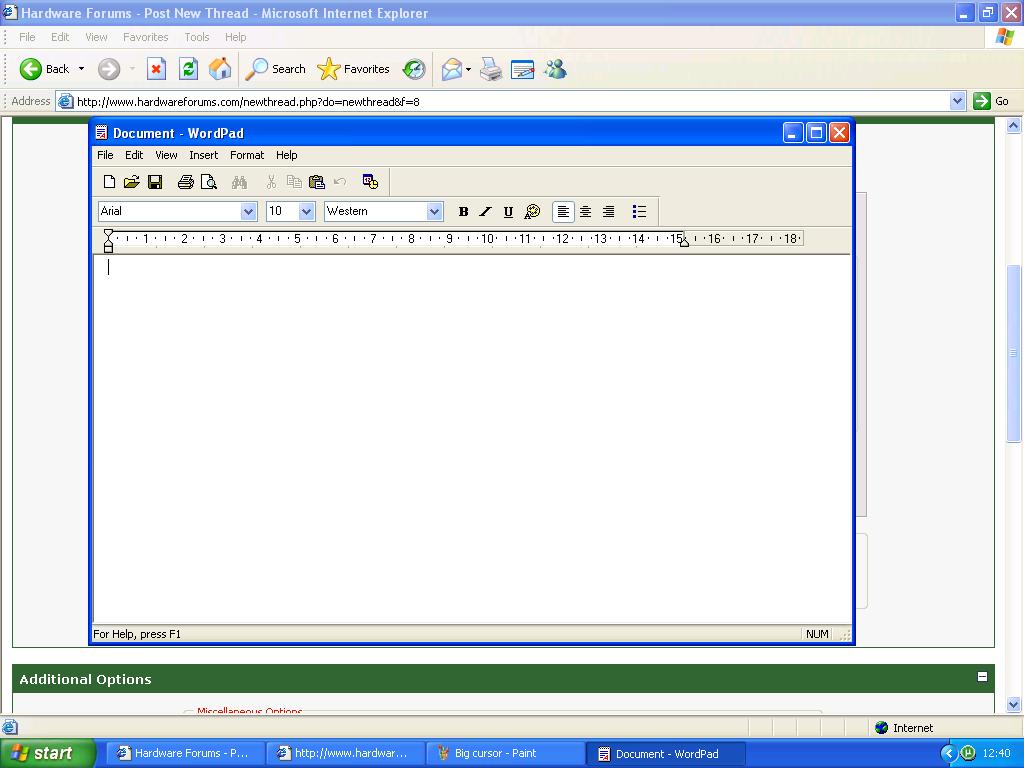Open the Arial font dropdown
The image size is (1024, 768).
pos(248,212)
